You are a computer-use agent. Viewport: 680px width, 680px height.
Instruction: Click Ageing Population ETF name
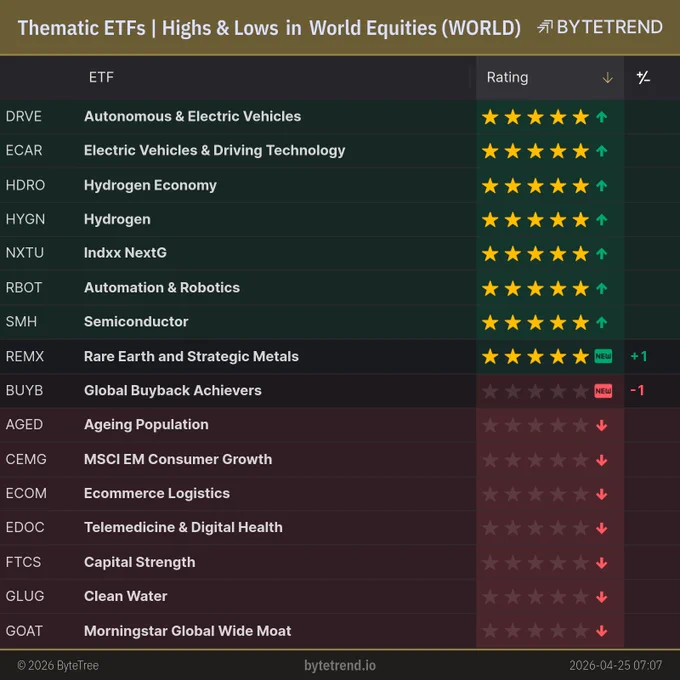(x=146, y=425)
